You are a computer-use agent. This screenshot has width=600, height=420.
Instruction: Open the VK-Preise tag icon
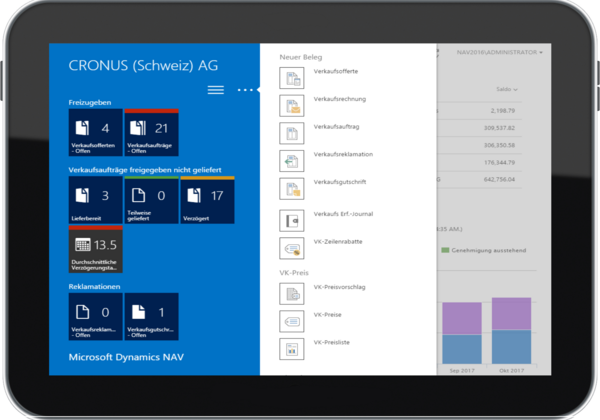(292, 321)
